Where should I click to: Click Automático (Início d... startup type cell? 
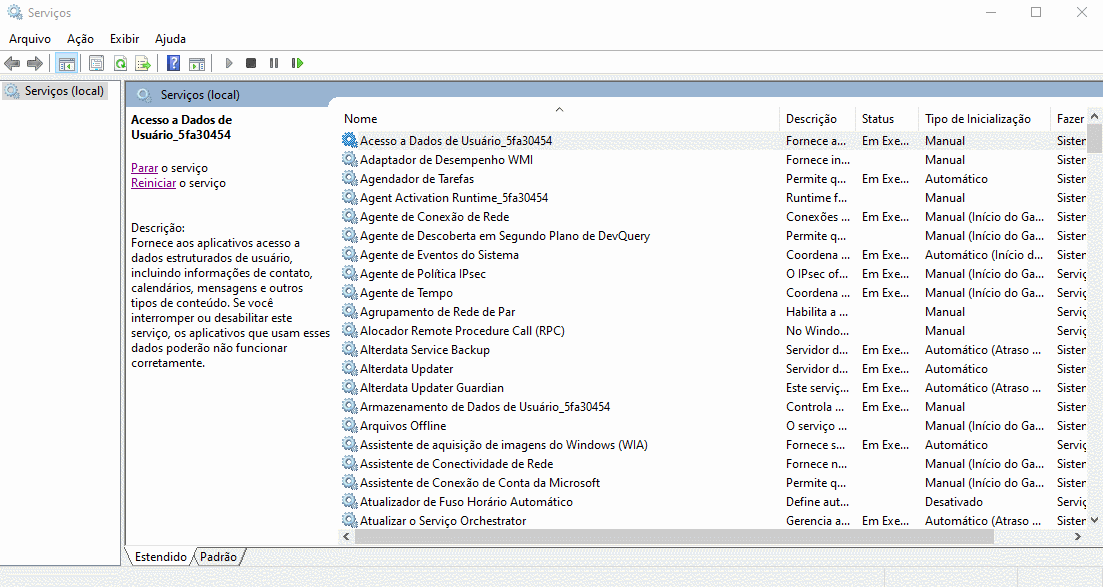(x=984, y=254)
